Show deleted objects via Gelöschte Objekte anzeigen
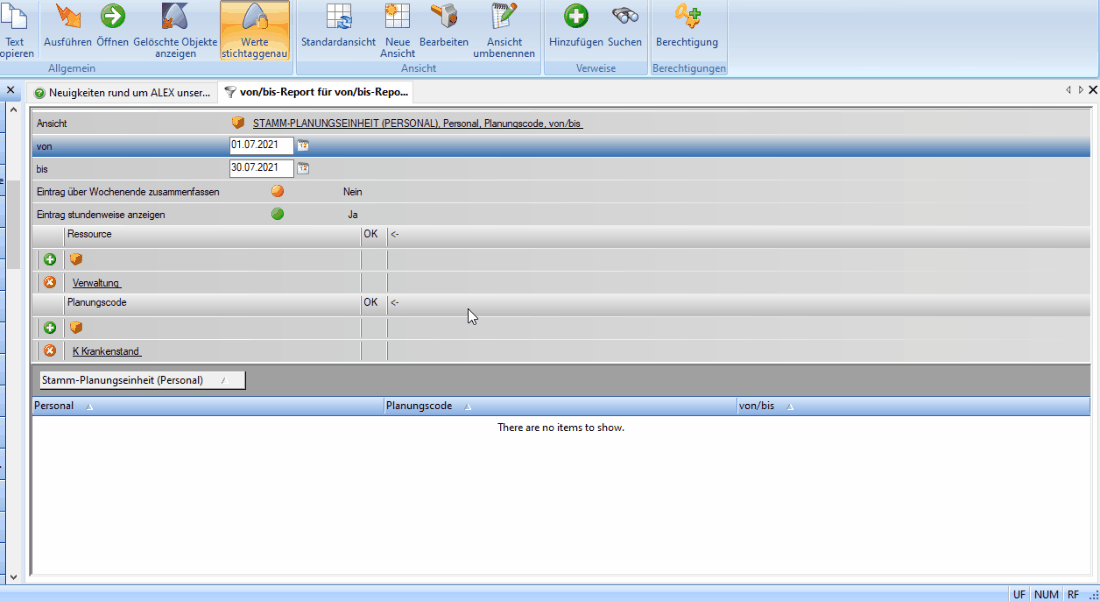The image size is (1100, 601). point(175,17)
